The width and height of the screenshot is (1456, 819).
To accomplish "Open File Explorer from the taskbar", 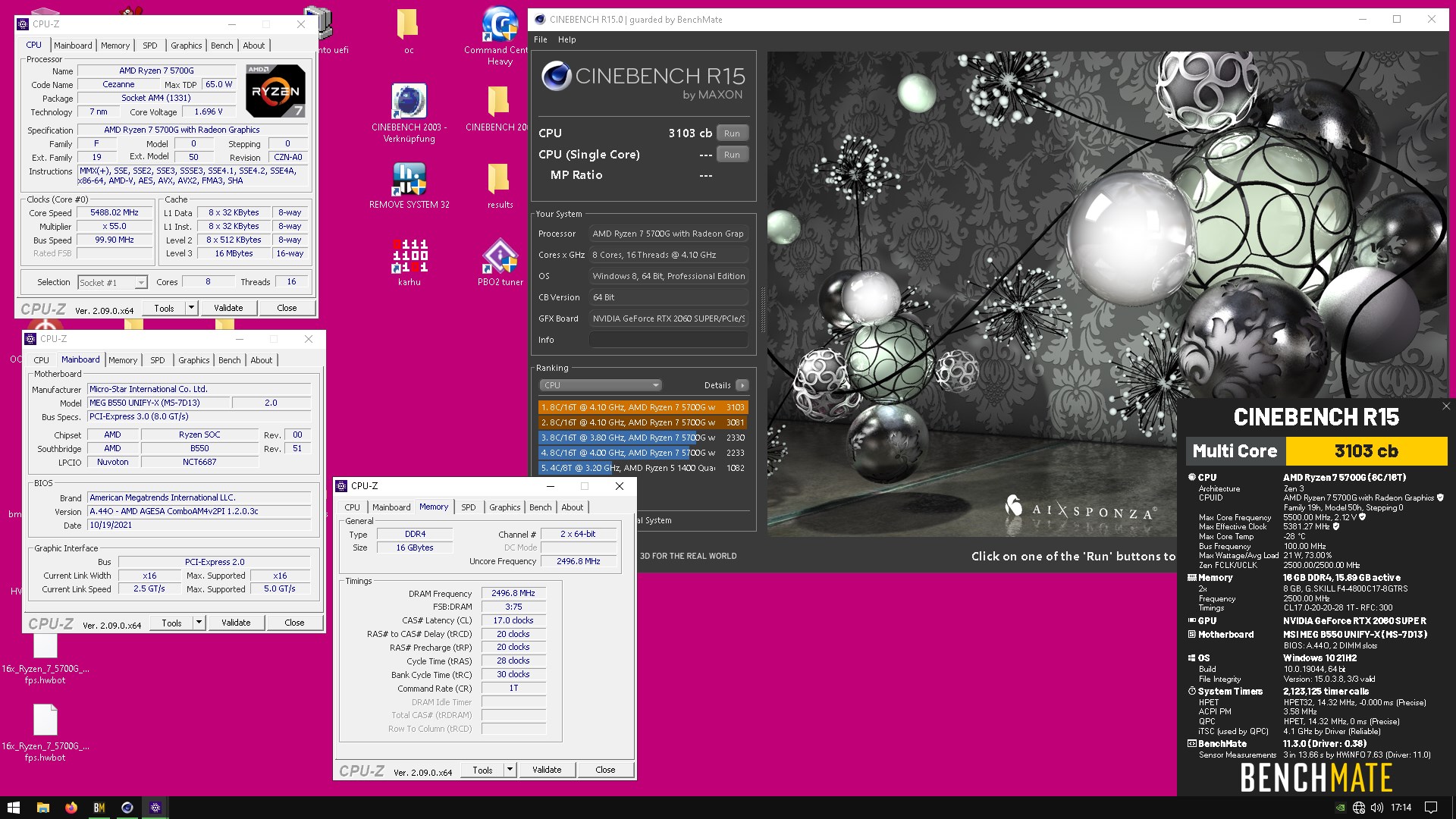I will pos(43,808).
